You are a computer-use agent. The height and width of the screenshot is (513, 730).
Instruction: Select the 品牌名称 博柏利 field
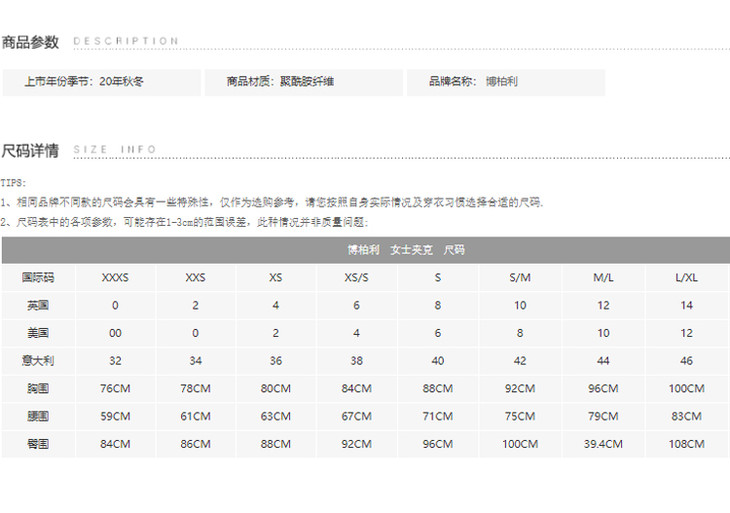click(x=473, y=82)
